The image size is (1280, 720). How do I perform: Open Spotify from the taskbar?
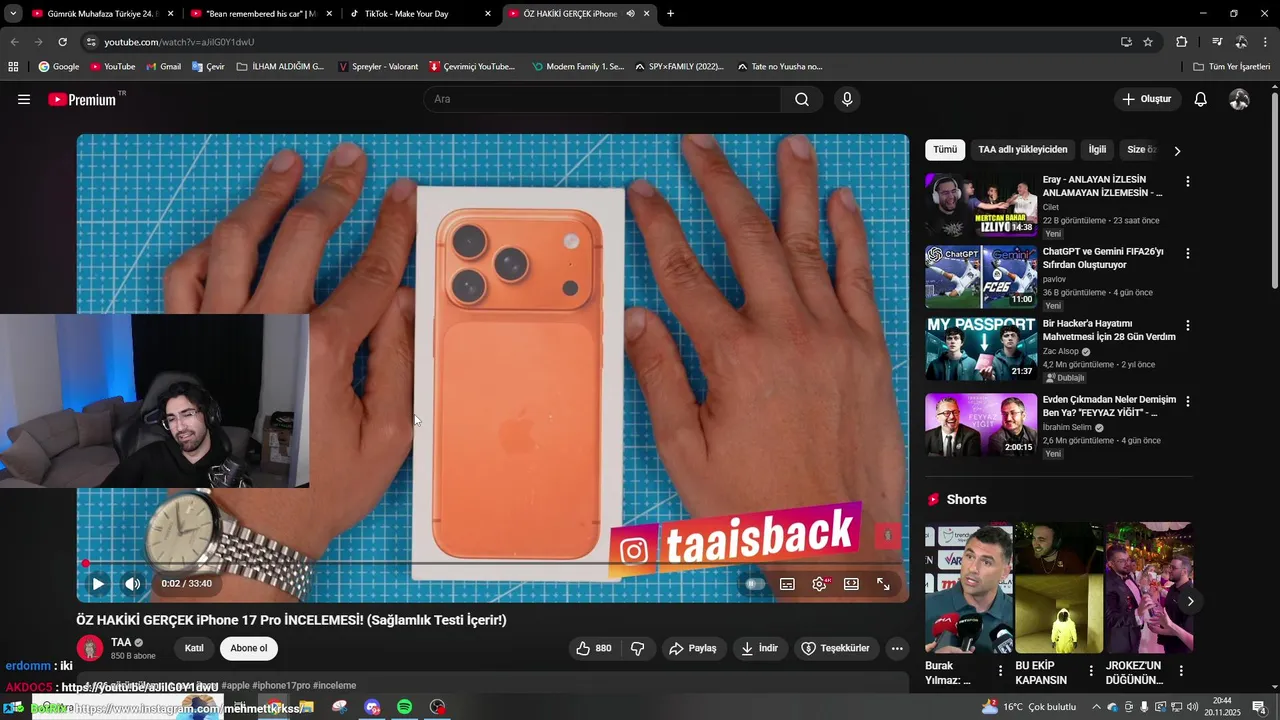pyautogui.click(x=404, y=707)
